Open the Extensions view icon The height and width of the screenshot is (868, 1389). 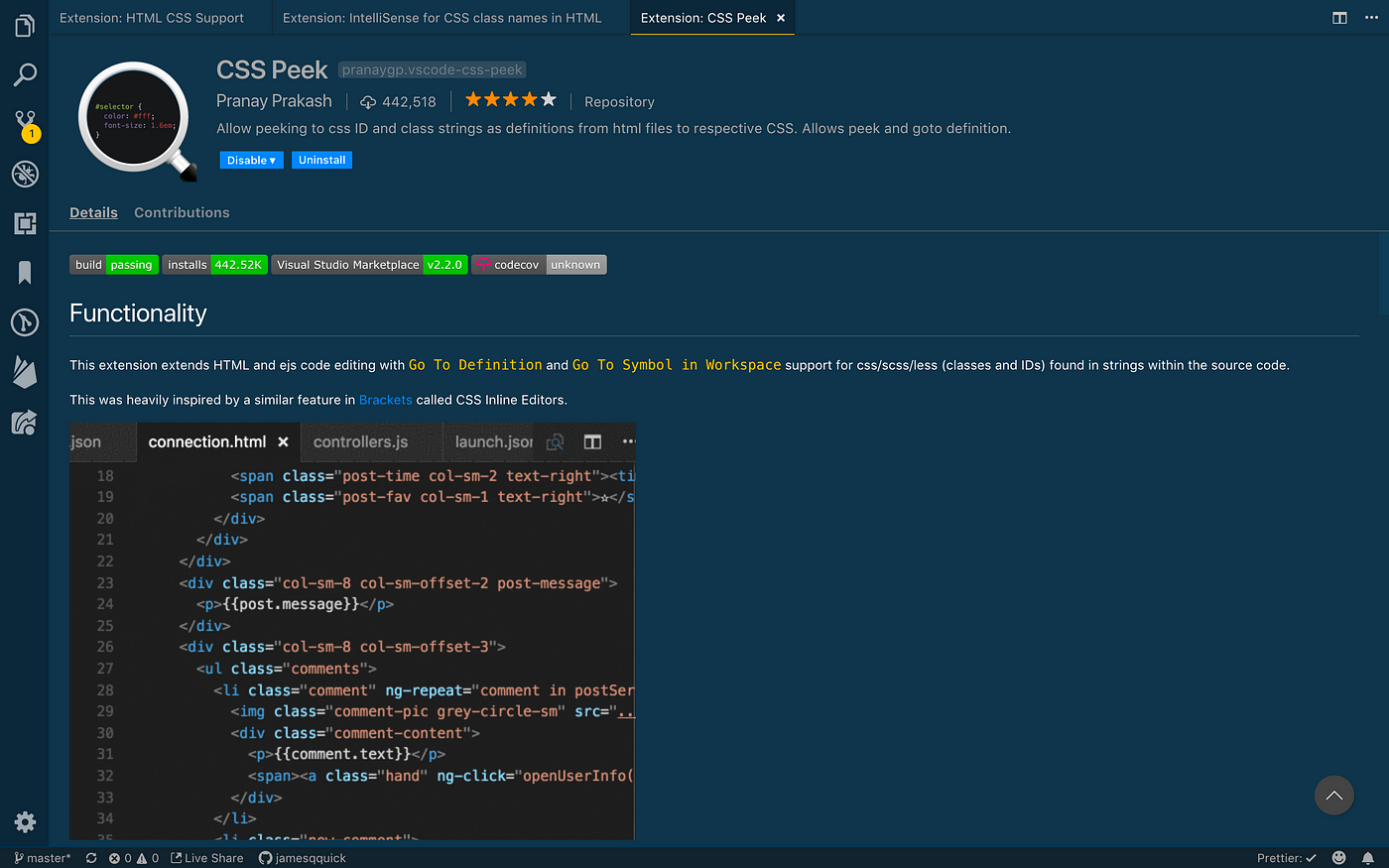(x=25, y=223)
